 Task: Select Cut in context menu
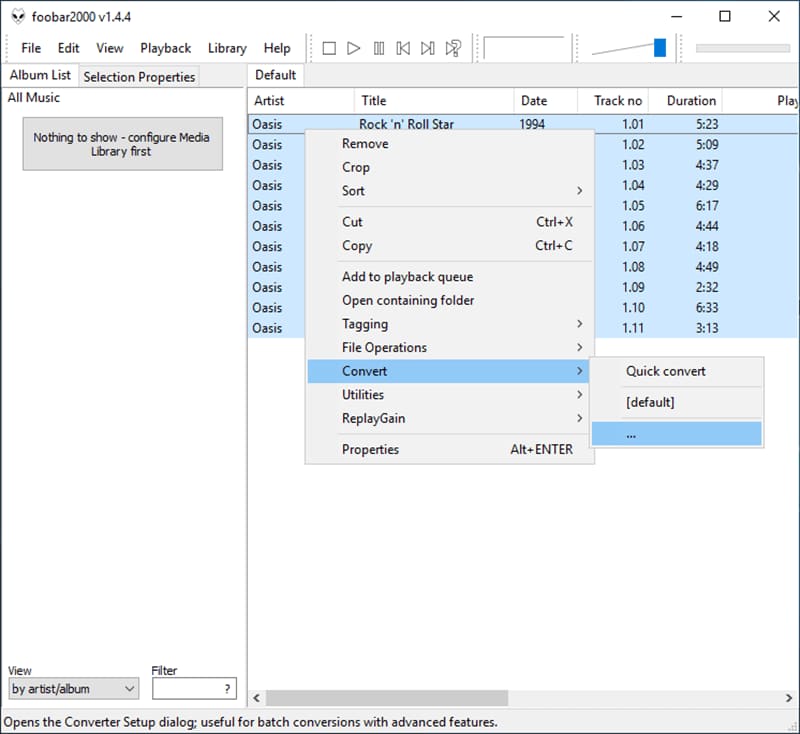coord(449,222)
